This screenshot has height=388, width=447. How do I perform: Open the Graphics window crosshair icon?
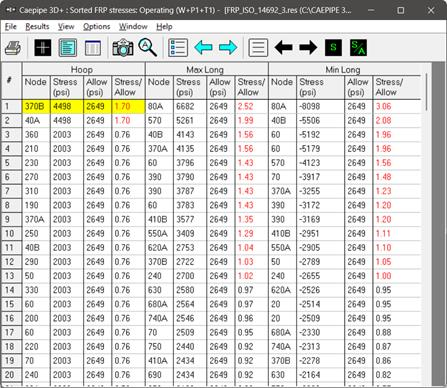tap(43, 48)
